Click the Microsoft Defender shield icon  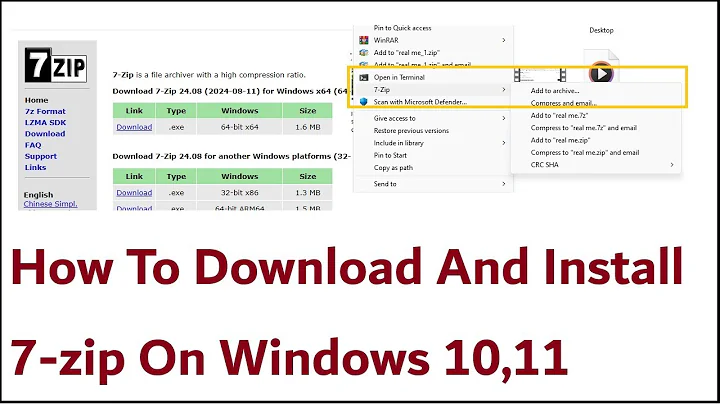pyautogui.click(x=364, y=102)
